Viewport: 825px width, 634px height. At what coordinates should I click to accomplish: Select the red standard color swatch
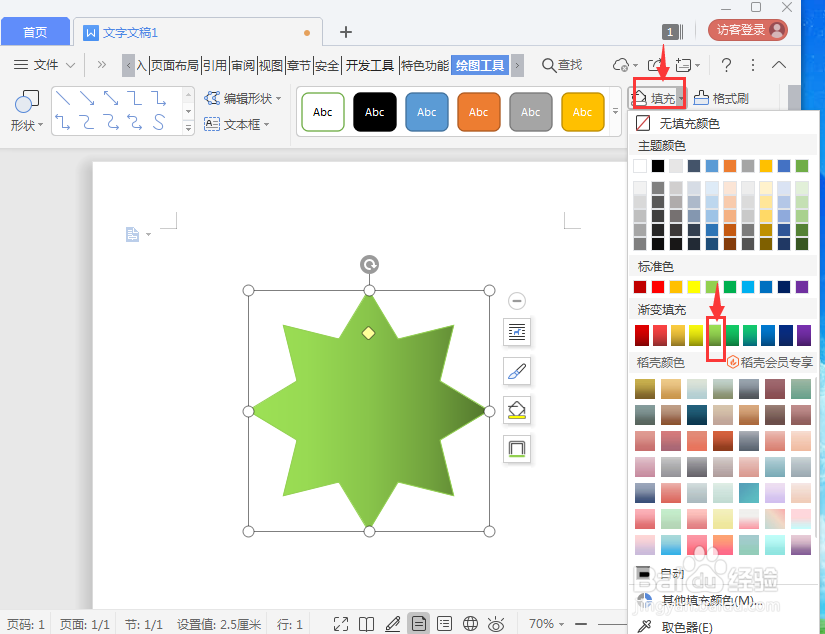click(658, 287)
